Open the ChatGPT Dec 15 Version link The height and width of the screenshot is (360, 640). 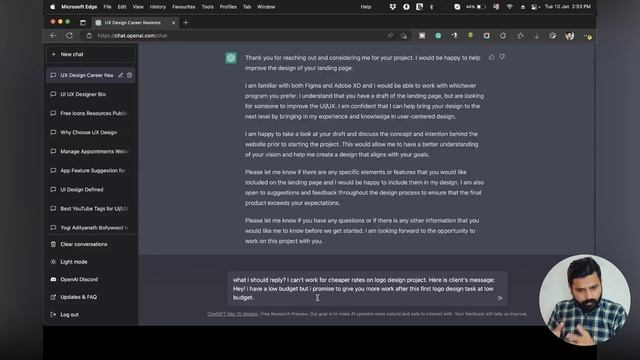point(233,314)
